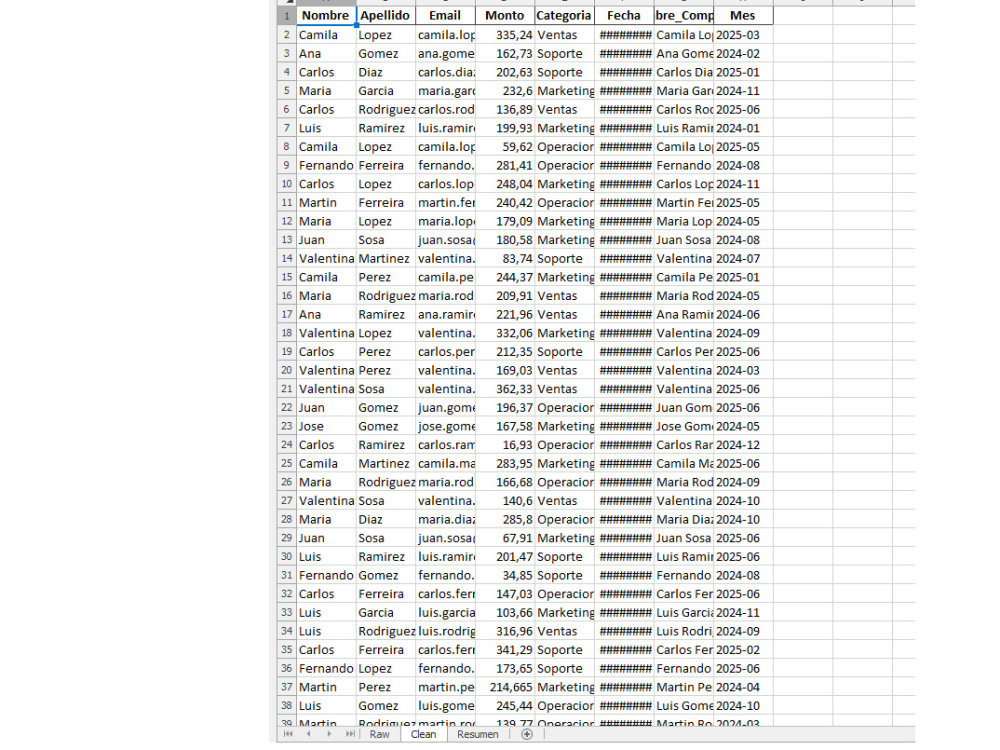Select the Nombre header cell
The image size is (1000, 750).
[326, 15]
